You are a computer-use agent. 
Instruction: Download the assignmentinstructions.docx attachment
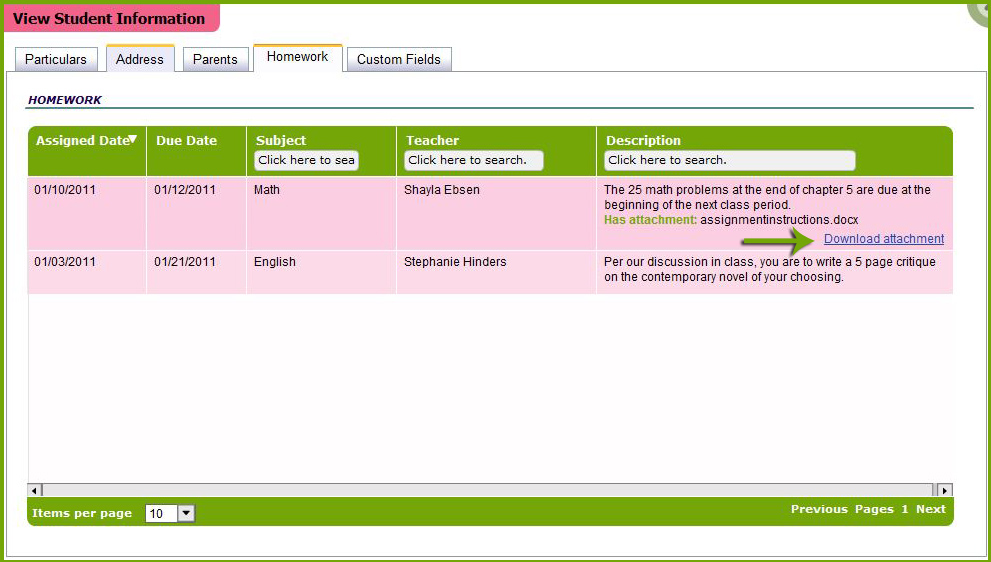[x=884, y=239]
